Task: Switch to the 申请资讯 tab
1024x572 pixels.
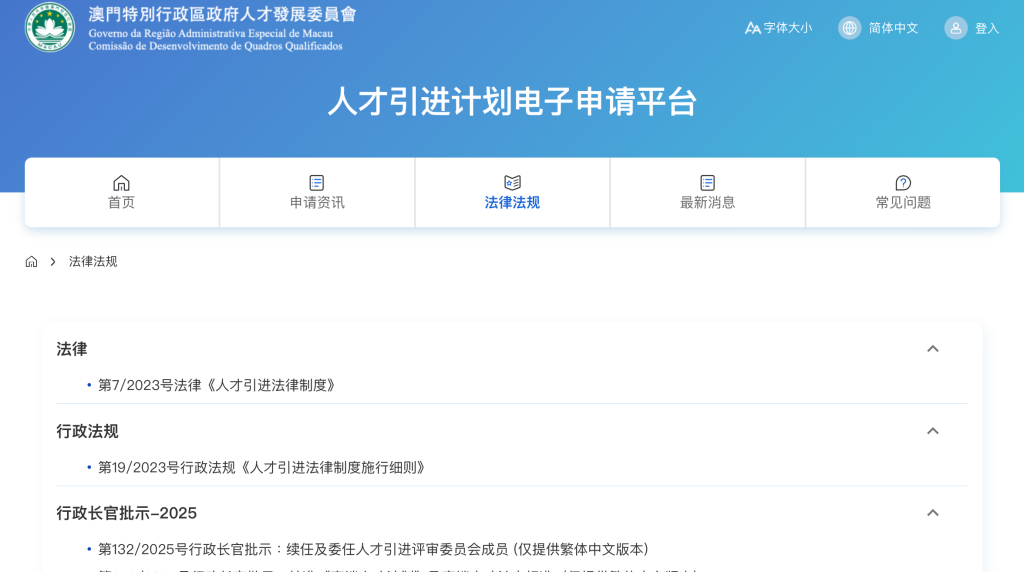Action: click(x=317, y=202)
